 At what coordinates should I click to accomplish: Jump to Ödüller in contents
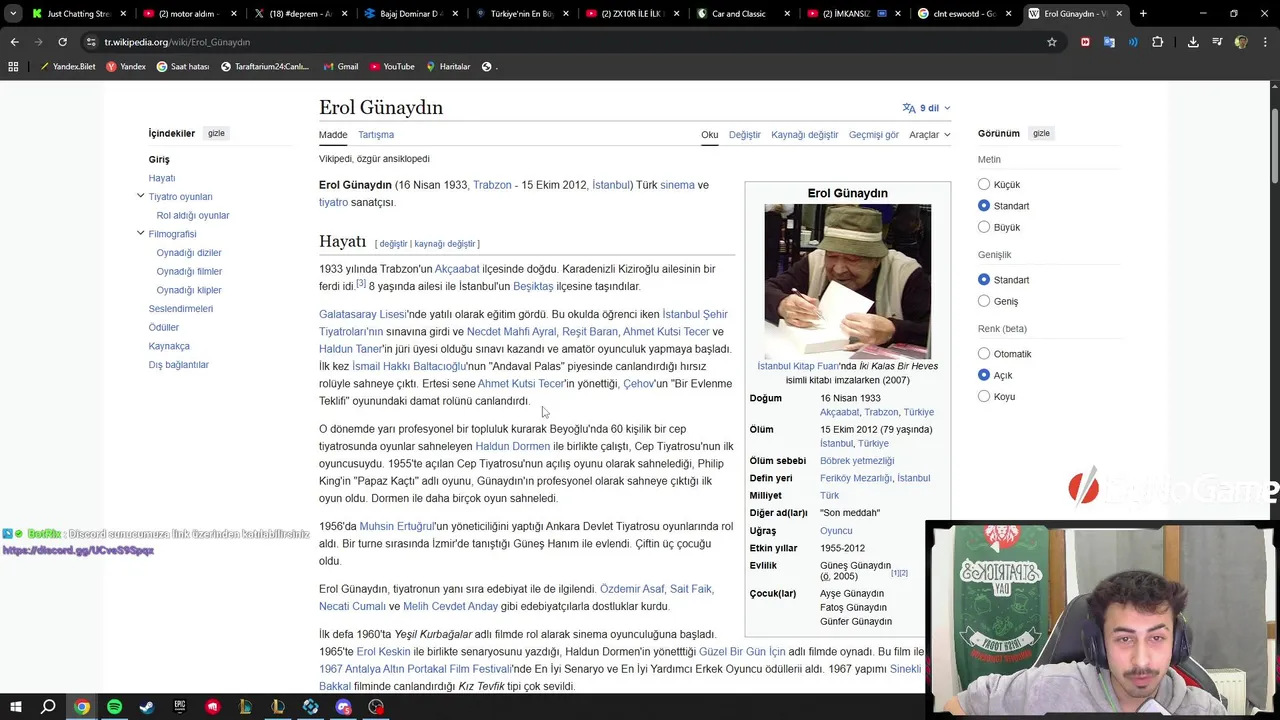coord(164,327)
